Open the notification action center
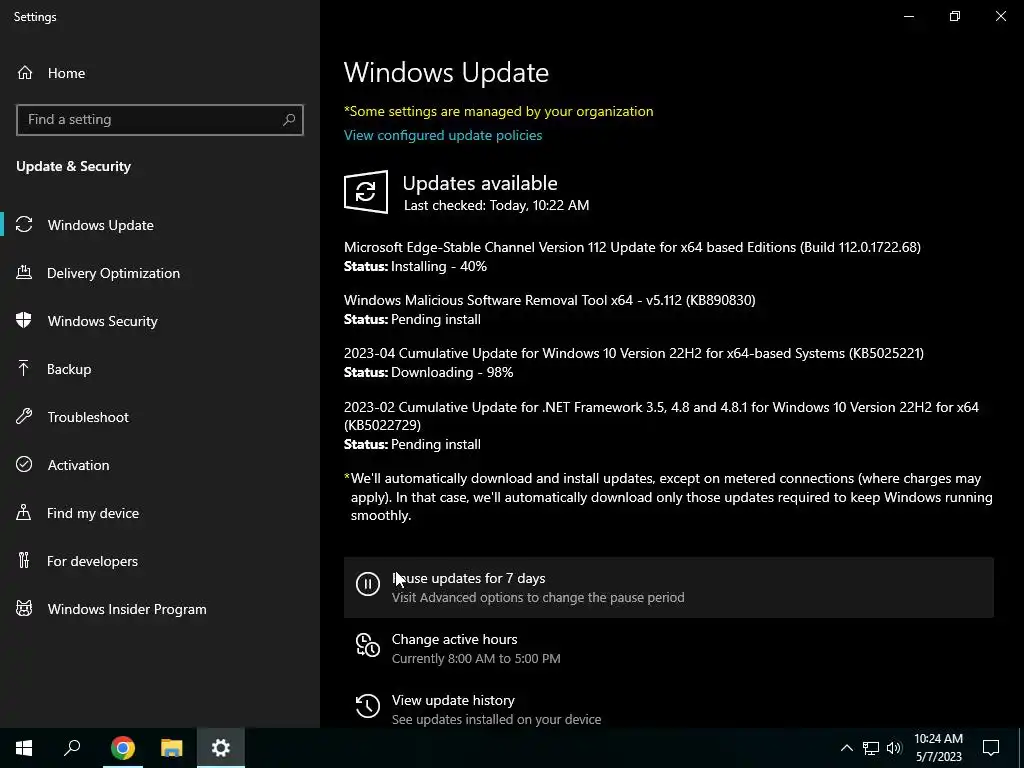The height and width of the screenshot is (768, 1024). click(x=991, y=748)
